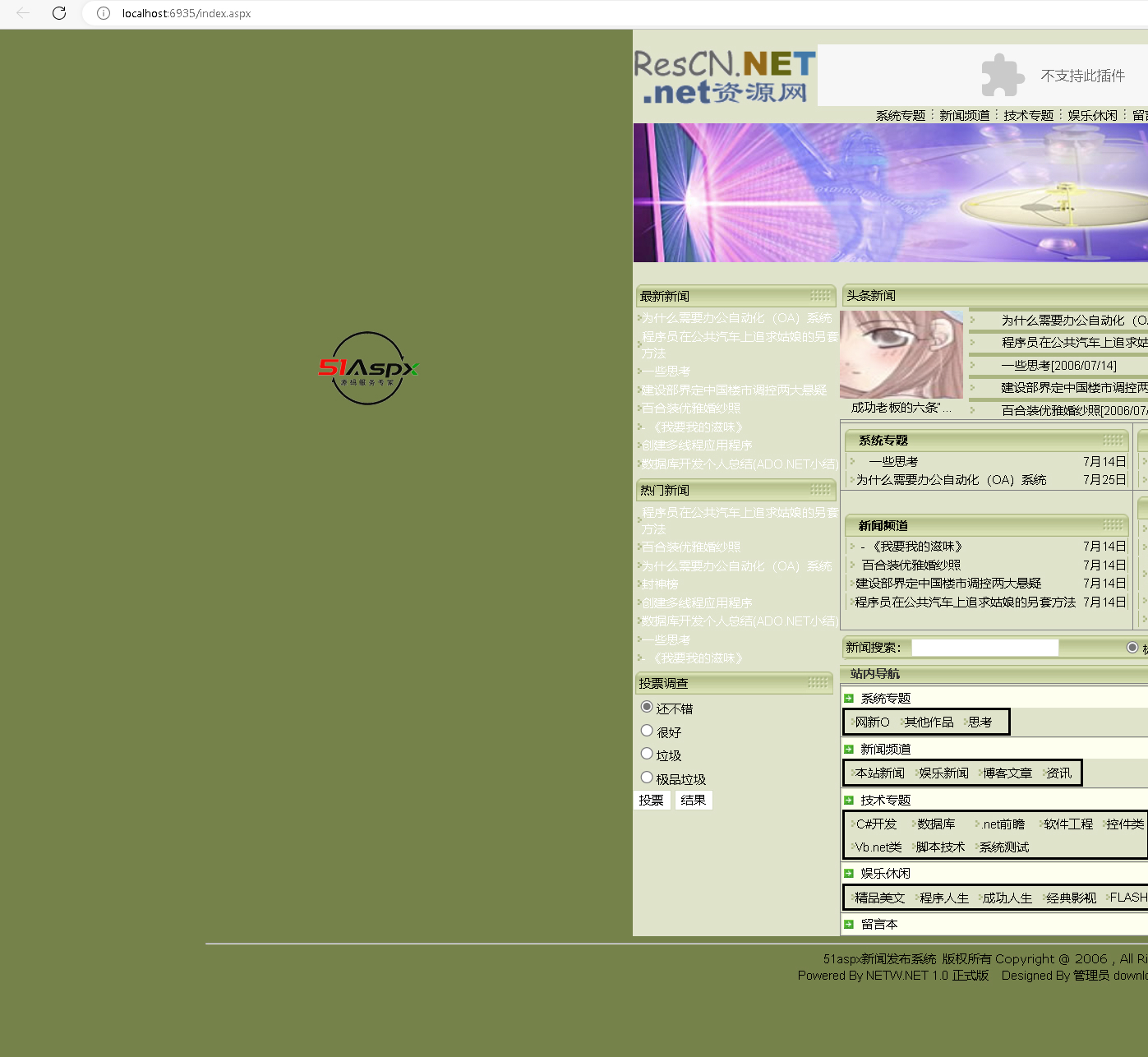The width and height of the screenshot is (1148, 1057).
Task: Click the 51Aspx circular logo
Action: (368, 368)
